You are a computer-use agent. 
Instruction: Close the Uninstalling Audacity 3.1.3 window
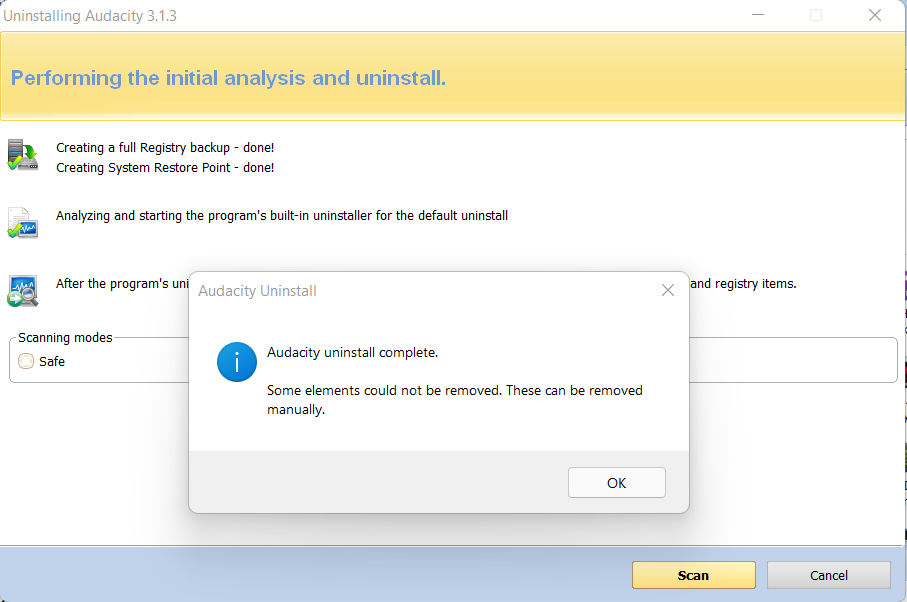[875, 15]
